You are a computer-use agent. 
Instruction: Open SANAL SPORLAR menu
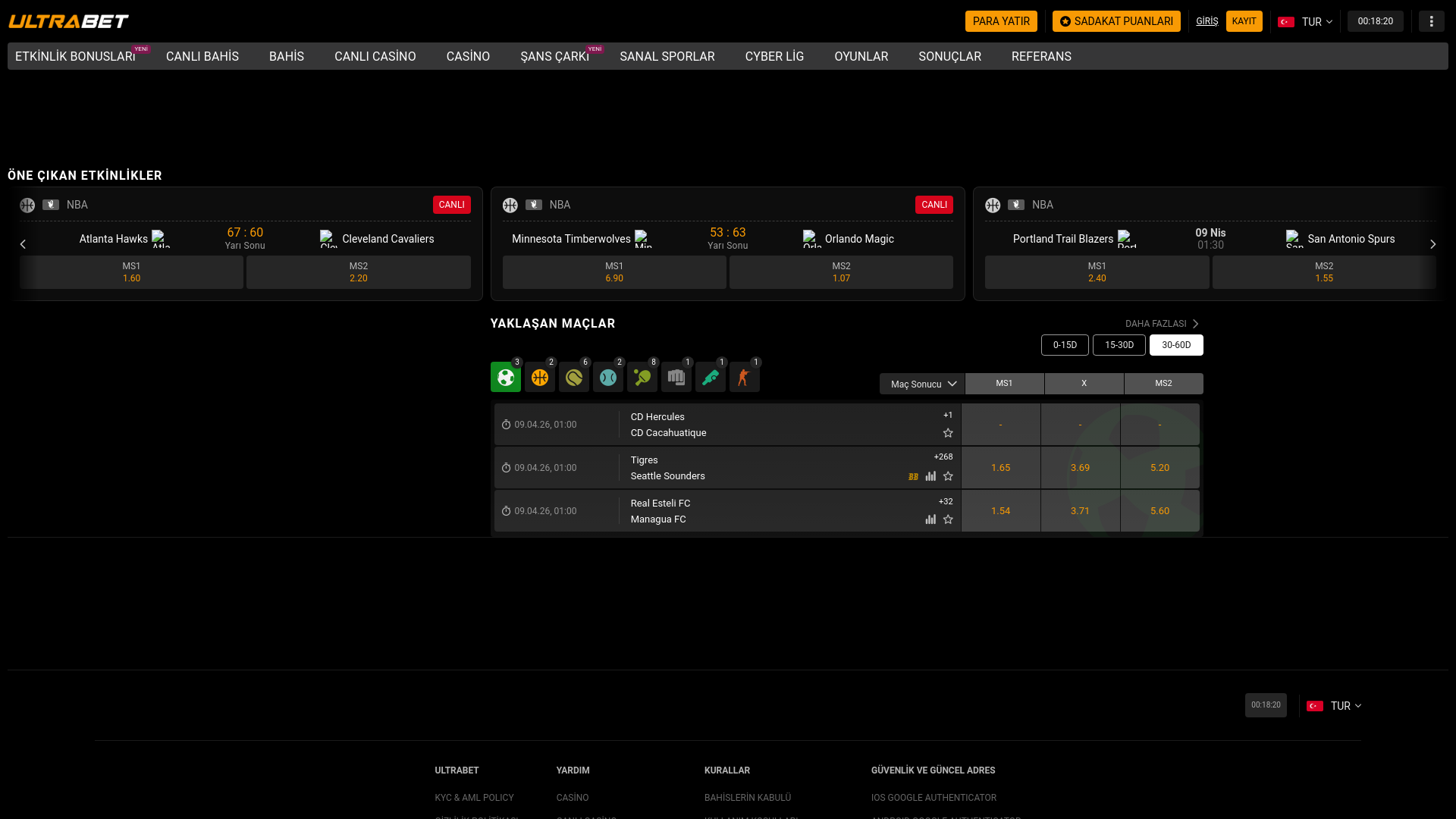[x=667, y=57]
